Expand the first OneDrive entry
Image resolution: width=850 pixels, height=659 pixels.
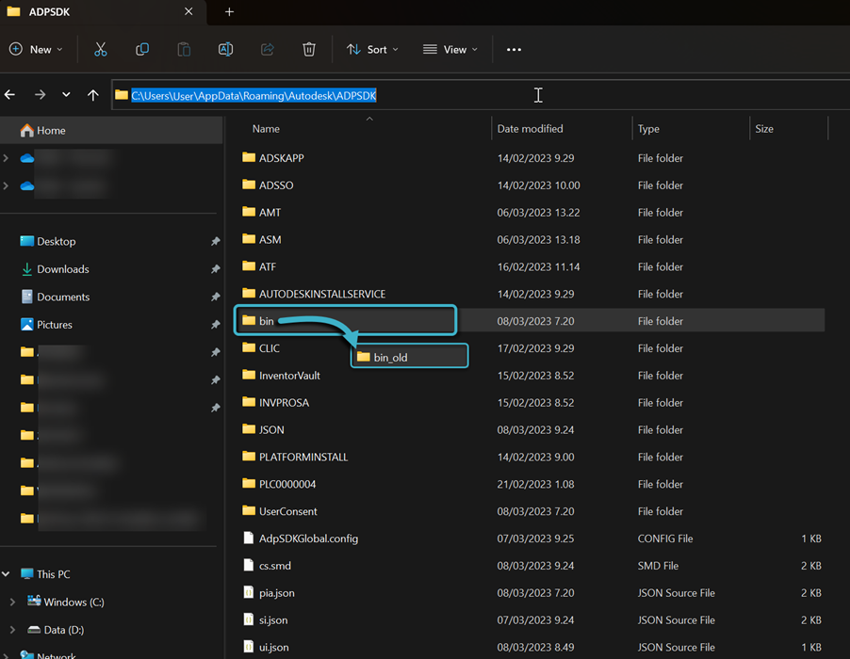[6, 158]
